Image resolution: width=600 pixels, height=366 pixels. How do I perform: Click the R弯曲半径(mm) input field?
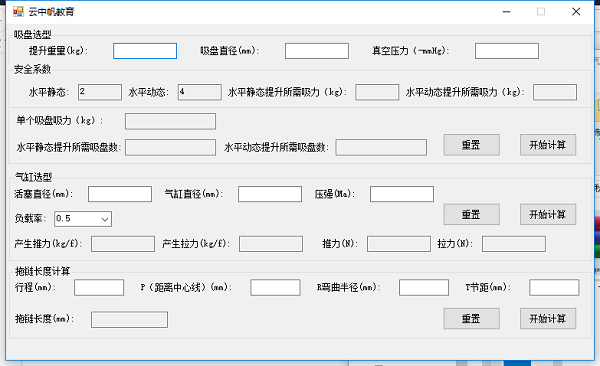tap(424, 288)
